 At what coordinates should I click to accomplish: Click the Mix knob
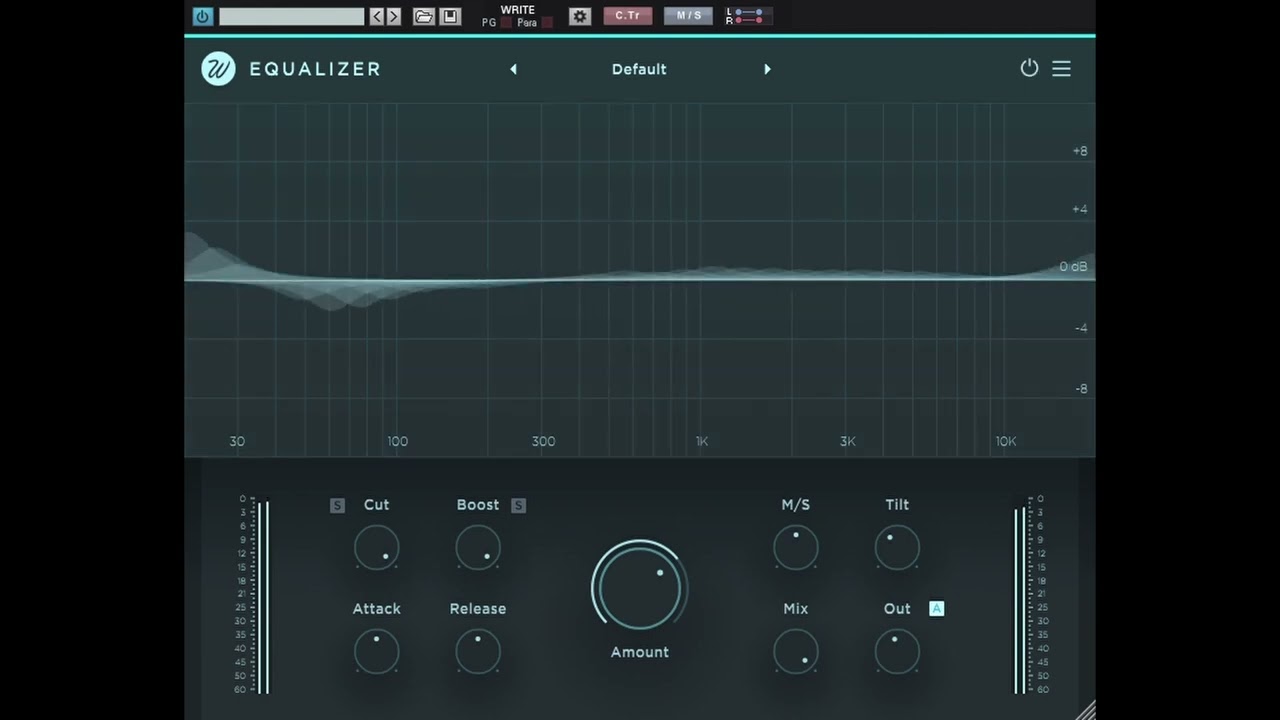click(796, 651)
